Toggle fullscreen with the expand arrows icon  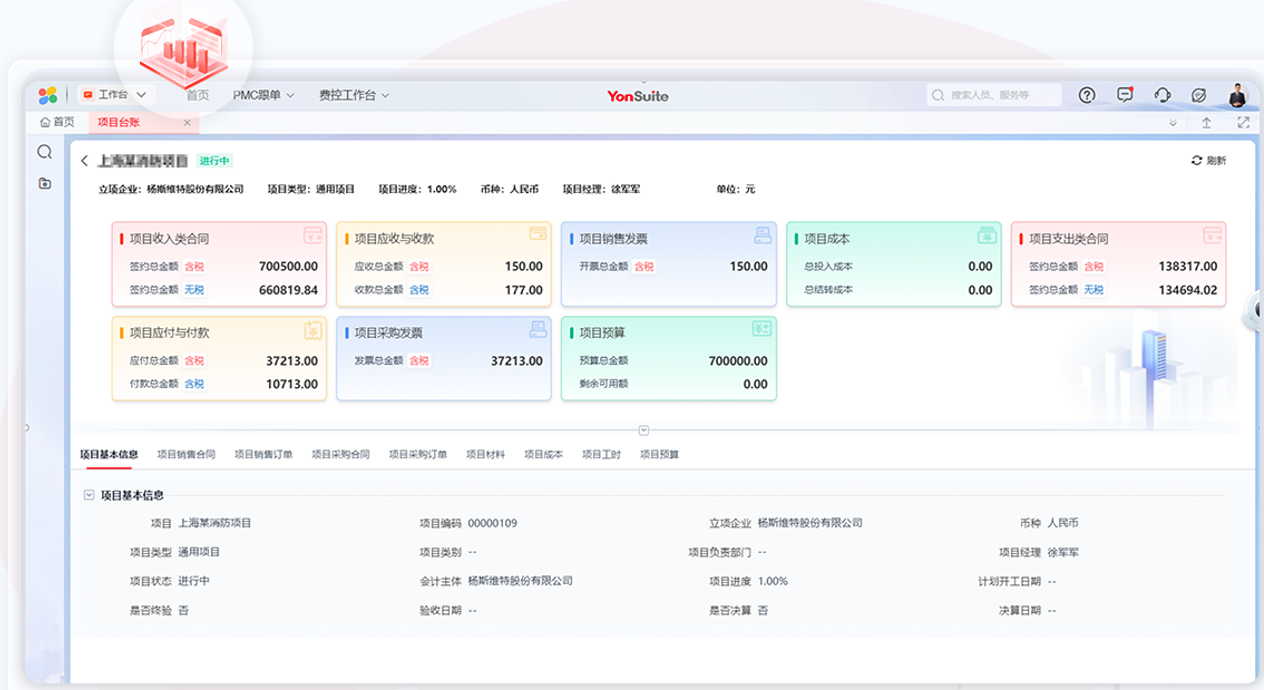pos(1243,122)
